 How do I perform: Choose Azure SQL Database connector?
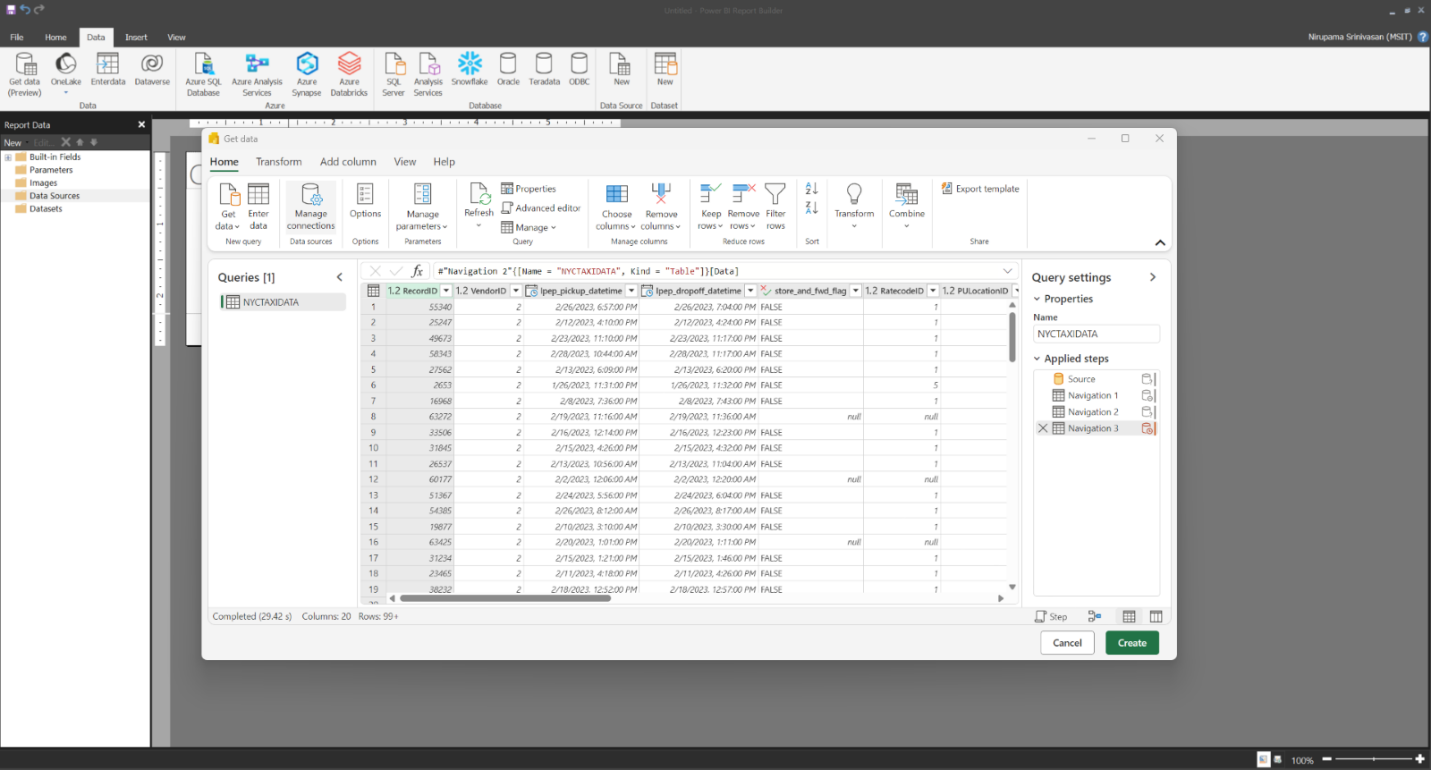pos(203,75)
